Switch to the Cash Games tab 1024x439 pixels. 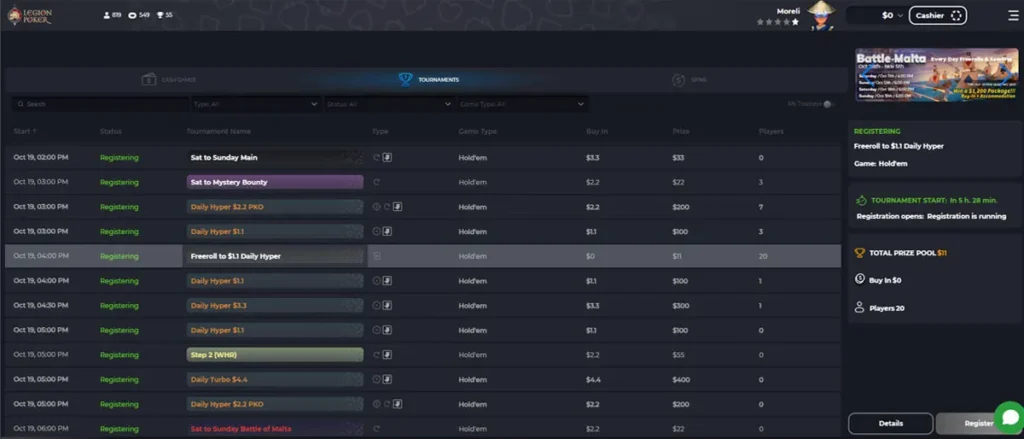[168, 79]
